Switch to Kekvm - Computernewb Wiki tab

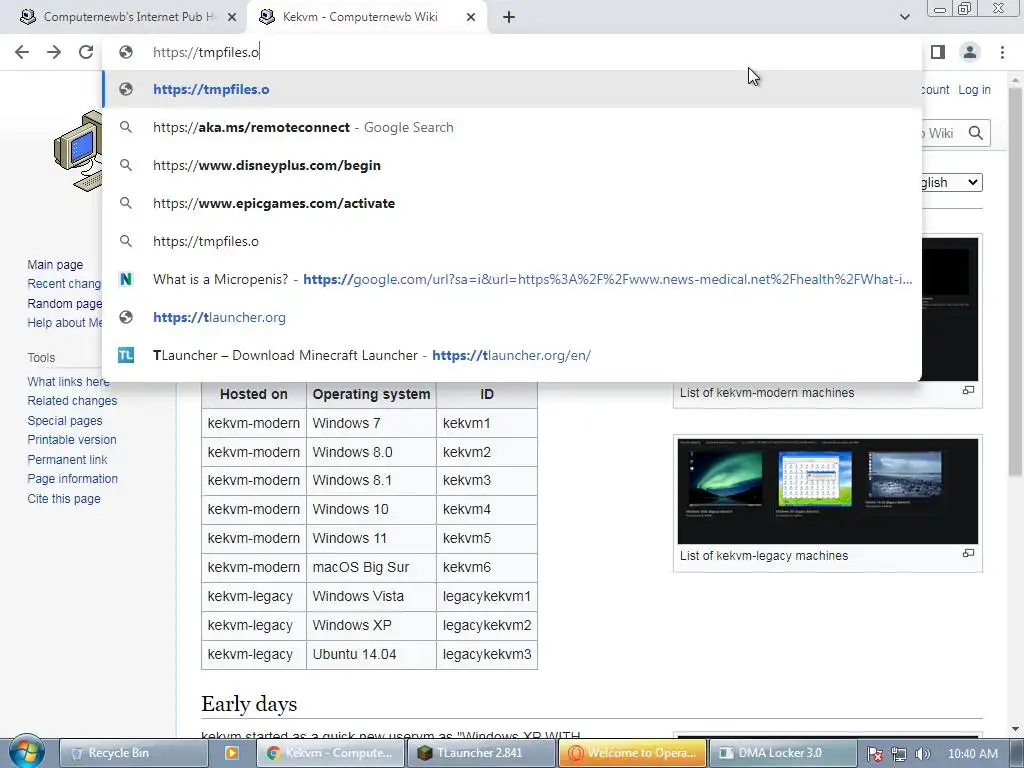[x=367, y=17]
